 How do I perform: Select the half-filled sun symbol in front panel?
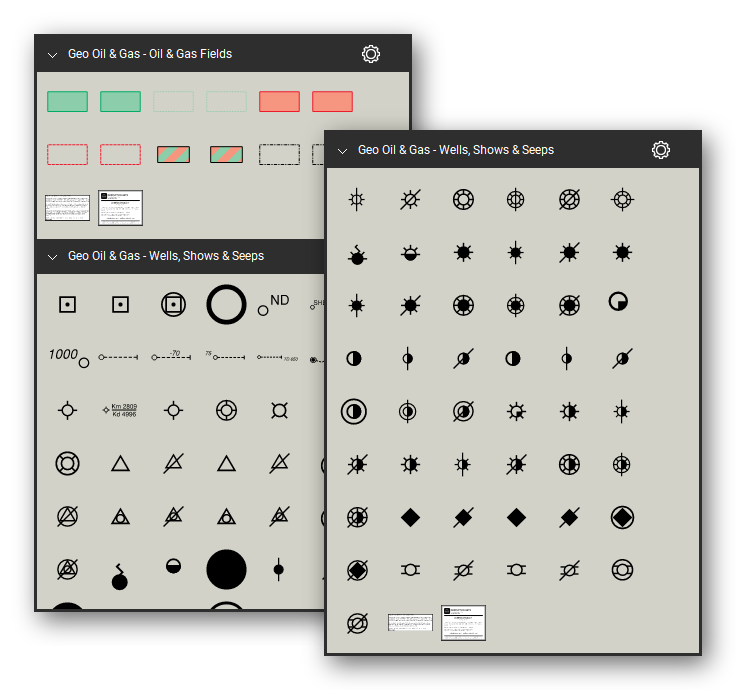[410, 253]
